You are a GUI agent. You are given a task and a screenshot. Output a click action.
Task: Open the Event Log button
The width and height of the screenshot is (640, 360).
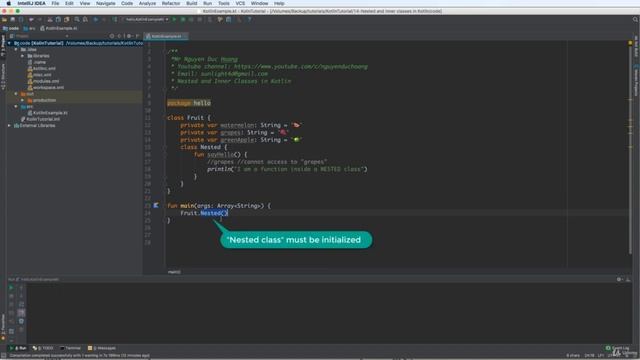coord(618,348)
